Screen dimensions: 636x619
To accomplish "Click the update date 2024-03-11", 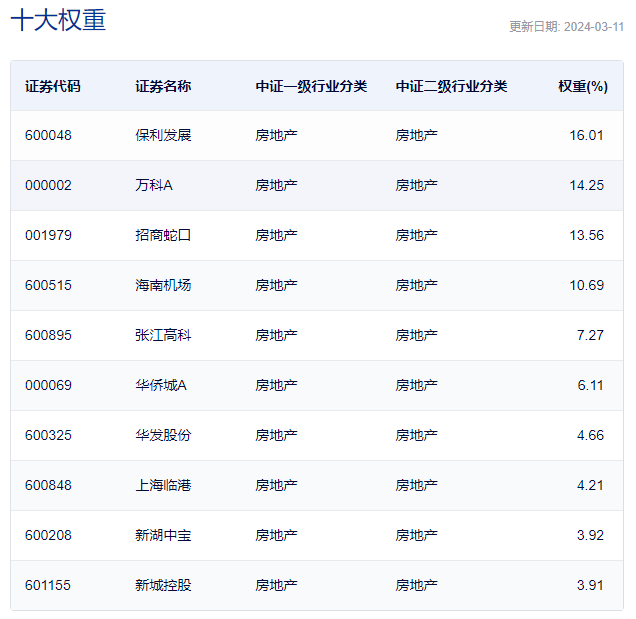I will pos(594,27).
